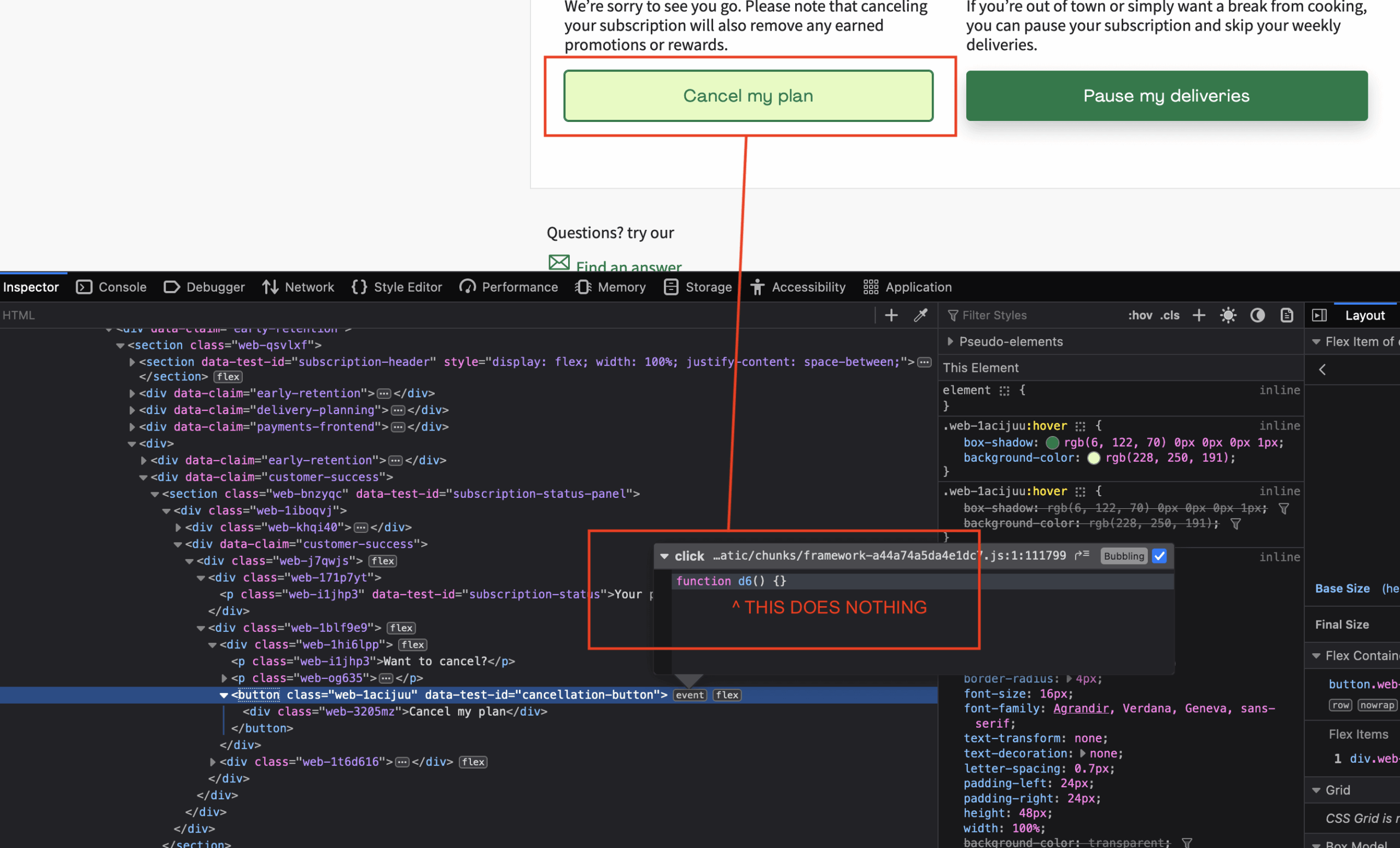Open the Network tab
The width and height of the screenshot is (1400, 848).
tap(298, 287)
